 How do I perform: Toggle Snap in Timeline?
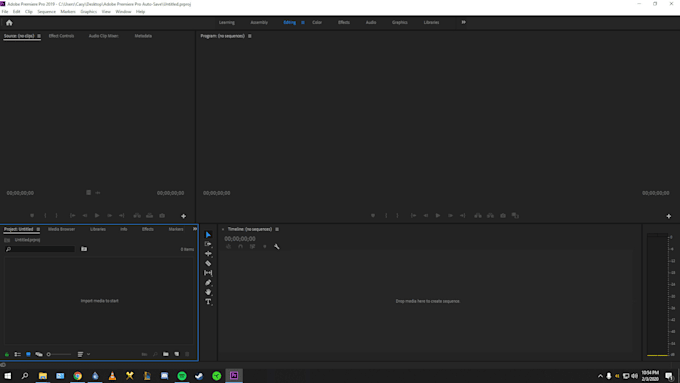coord(241,246)
